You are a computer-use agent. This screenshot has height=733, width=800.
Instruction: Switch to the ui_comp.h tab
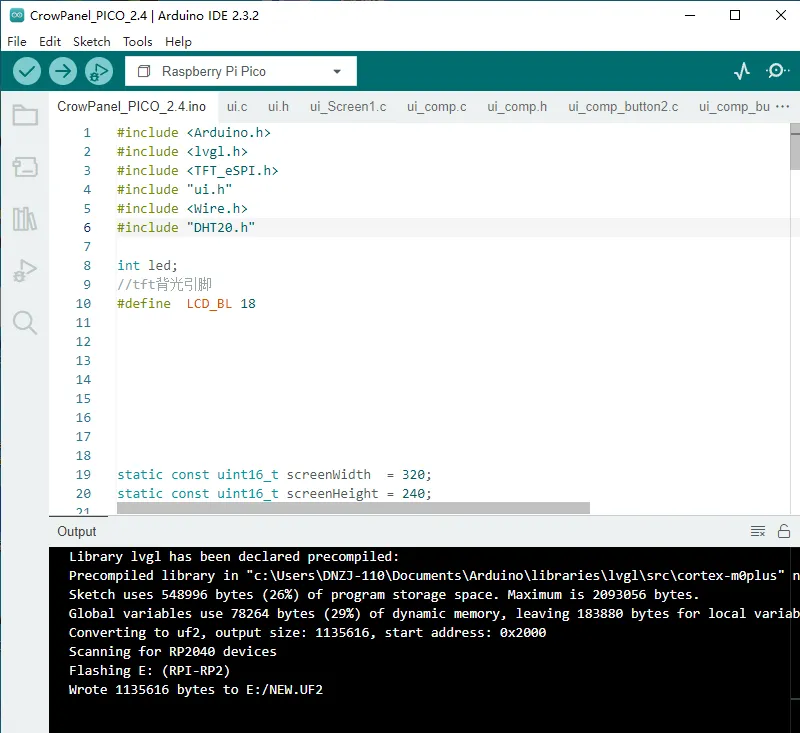click(517, 106)
